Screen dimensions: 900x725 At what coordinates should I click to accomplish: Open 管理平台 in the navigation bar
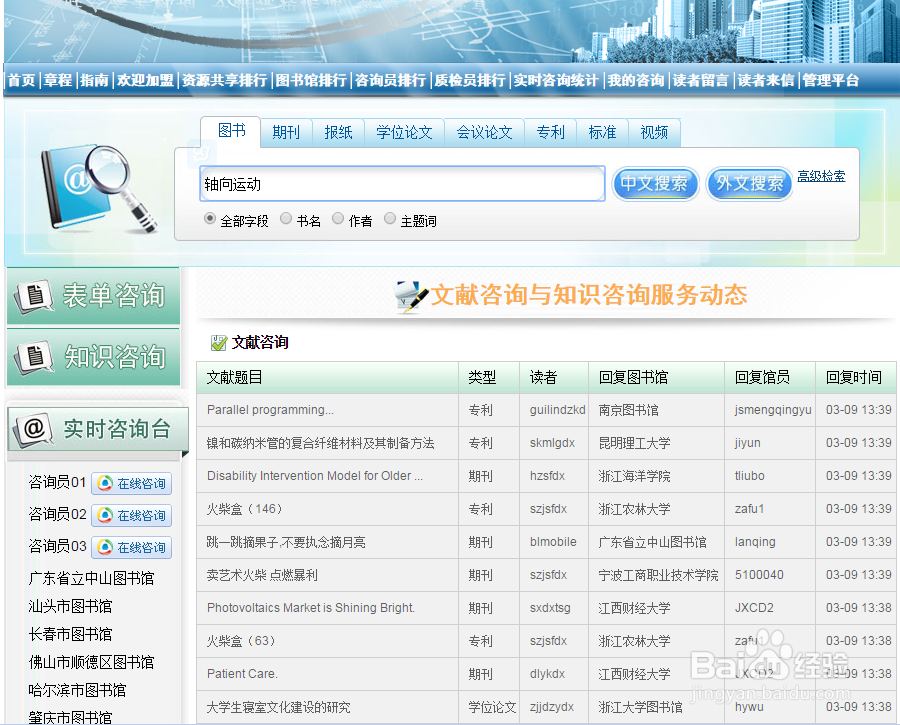pos(831,80)
